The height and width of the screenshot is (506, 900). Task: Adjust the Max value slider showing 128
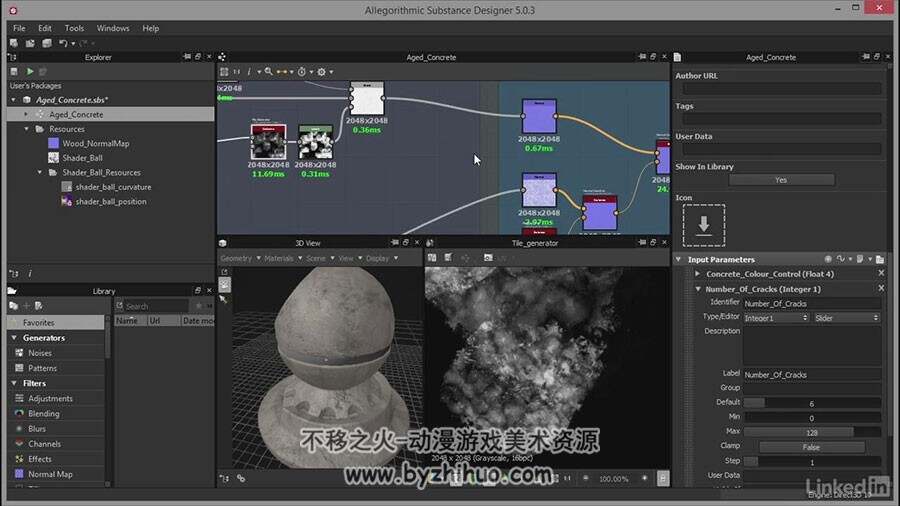coord(812,433)
